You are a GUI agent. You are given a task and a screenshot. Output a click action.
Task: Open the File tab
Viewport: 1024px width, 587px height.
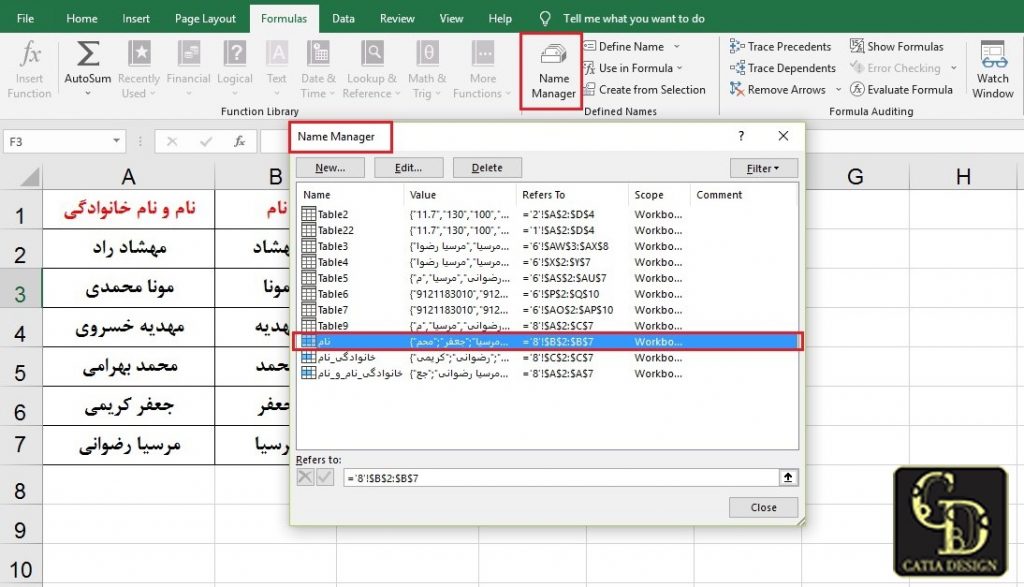(25, 18)
